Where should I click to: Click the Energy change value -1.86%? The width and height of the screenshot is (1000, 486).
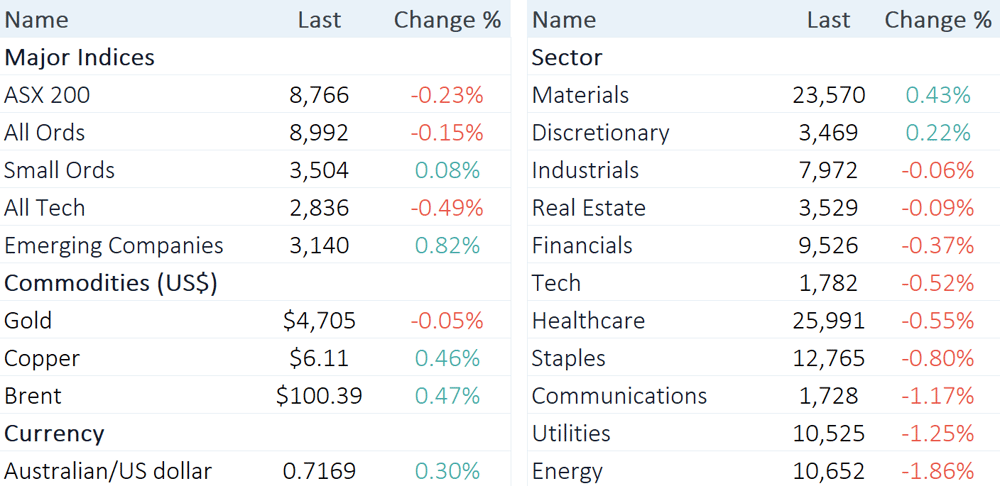point(937,471)
